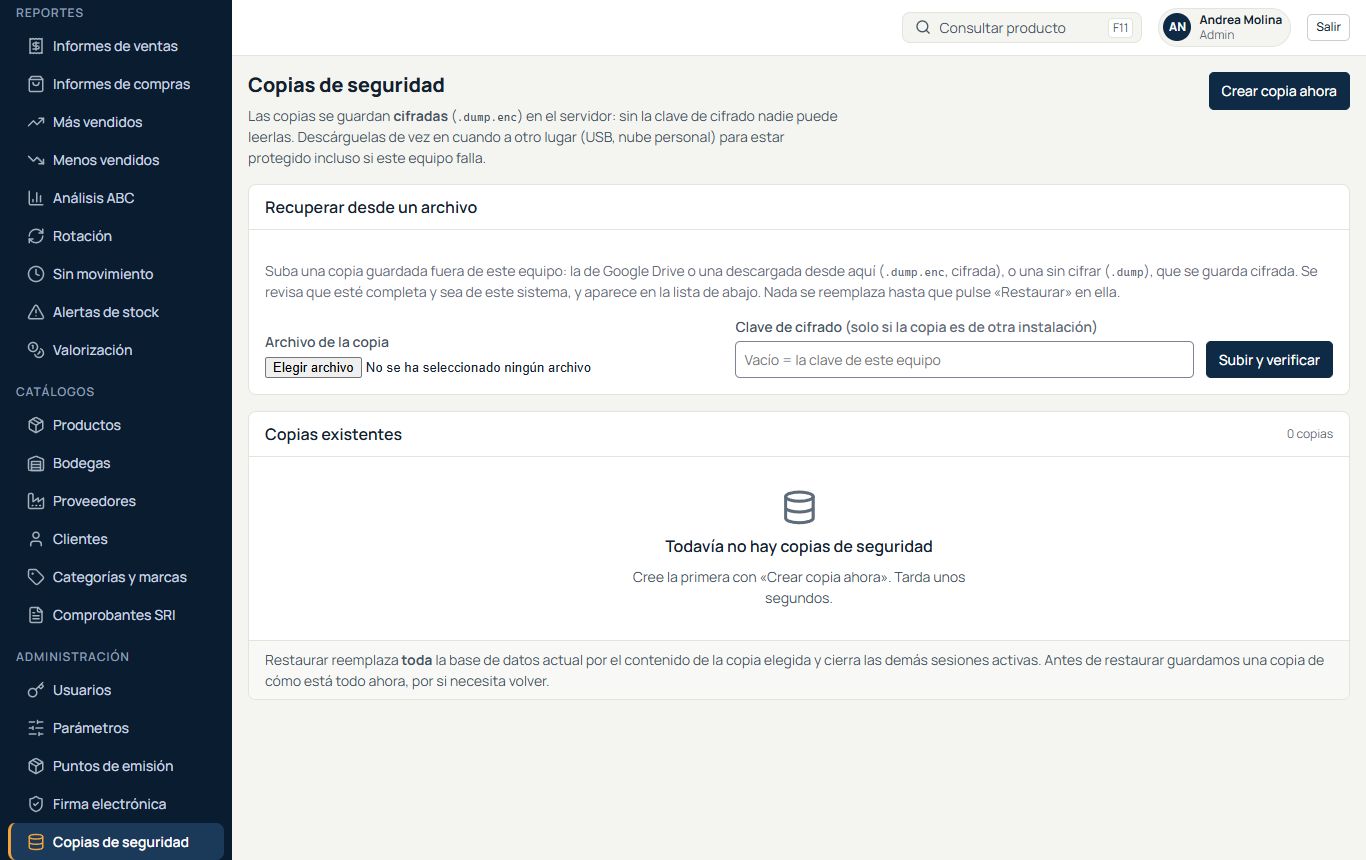Go to Análisis ABC report
The width and height of the screenshot is (1366, 860).
tap(116, 198)
